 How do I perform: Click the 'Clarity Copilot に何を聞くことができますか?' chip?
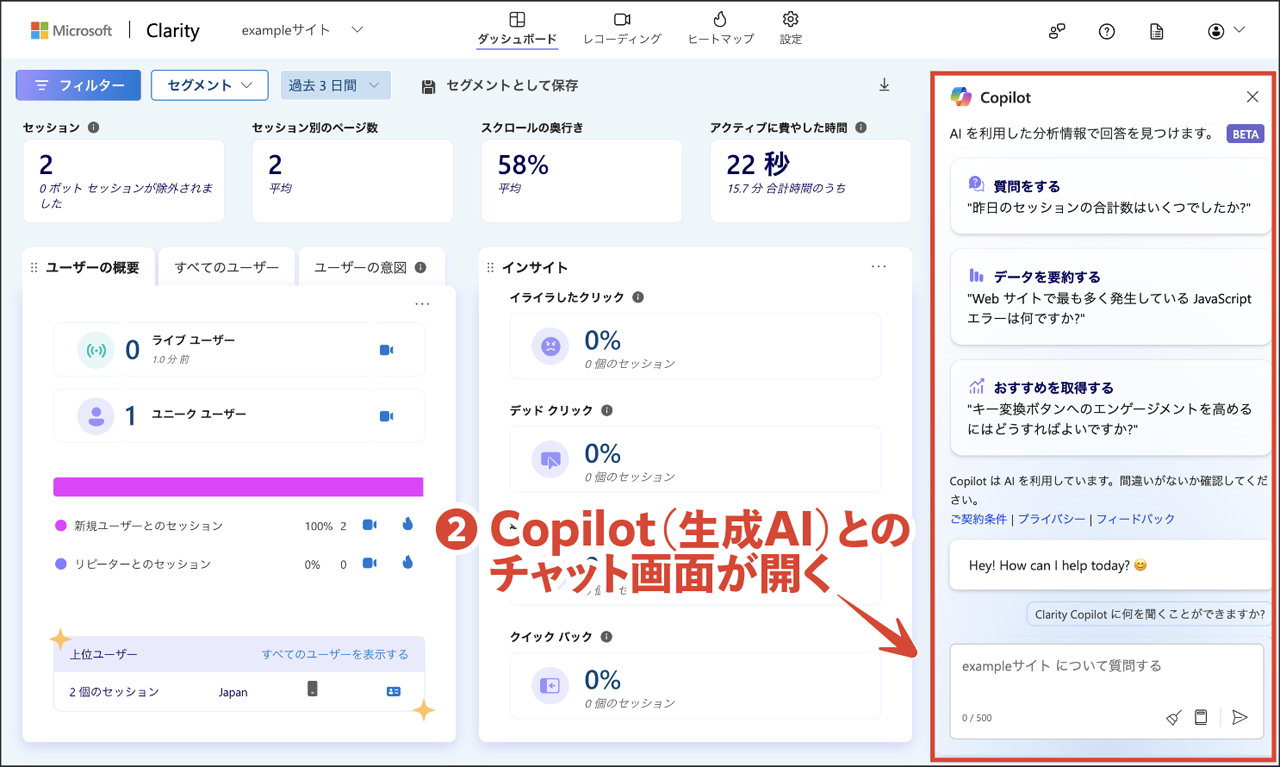1148,614
